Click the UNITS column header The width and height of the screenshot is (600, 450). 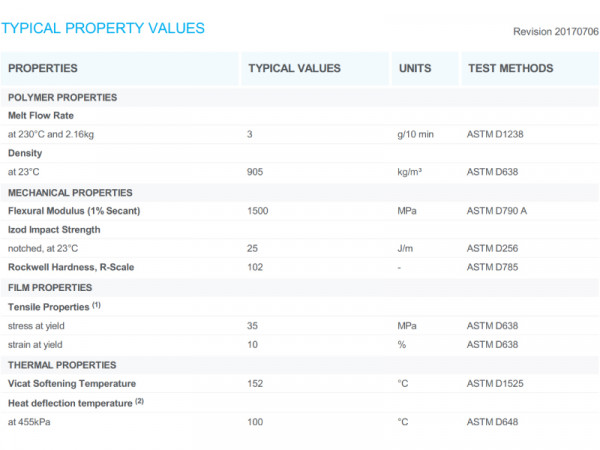coord(415,68)
